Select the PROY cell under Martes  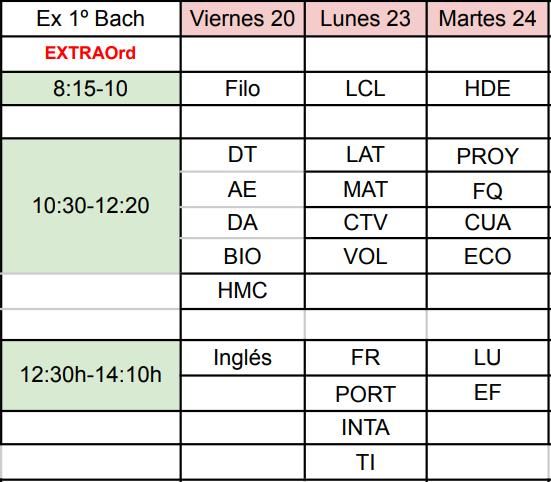(x=488, y=156)
